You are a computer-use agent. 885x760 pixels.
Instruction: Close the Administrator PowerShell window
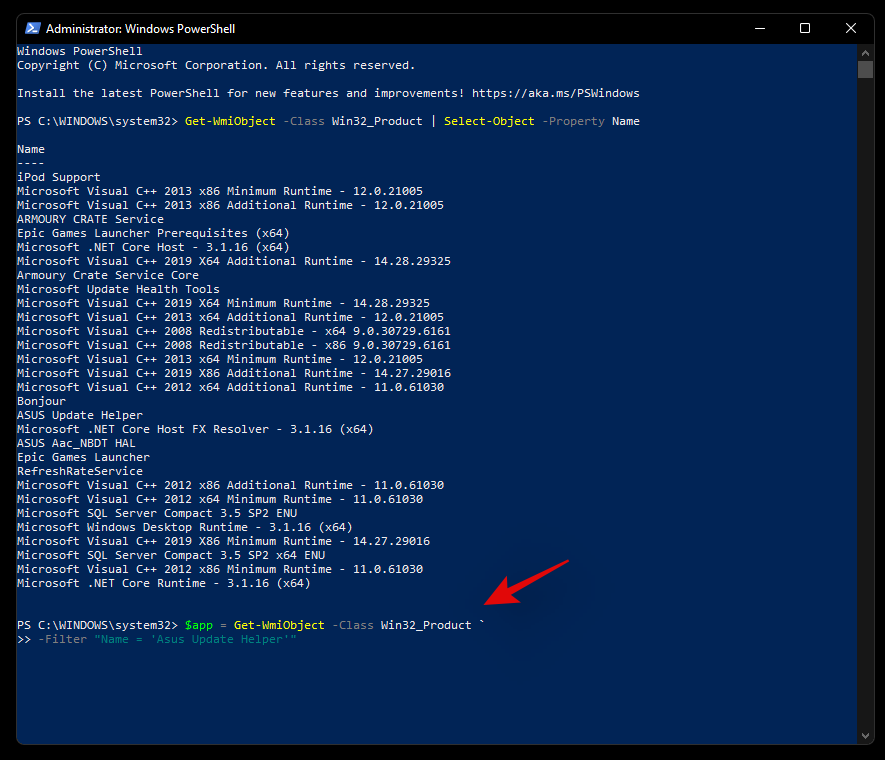coord(852,28)
